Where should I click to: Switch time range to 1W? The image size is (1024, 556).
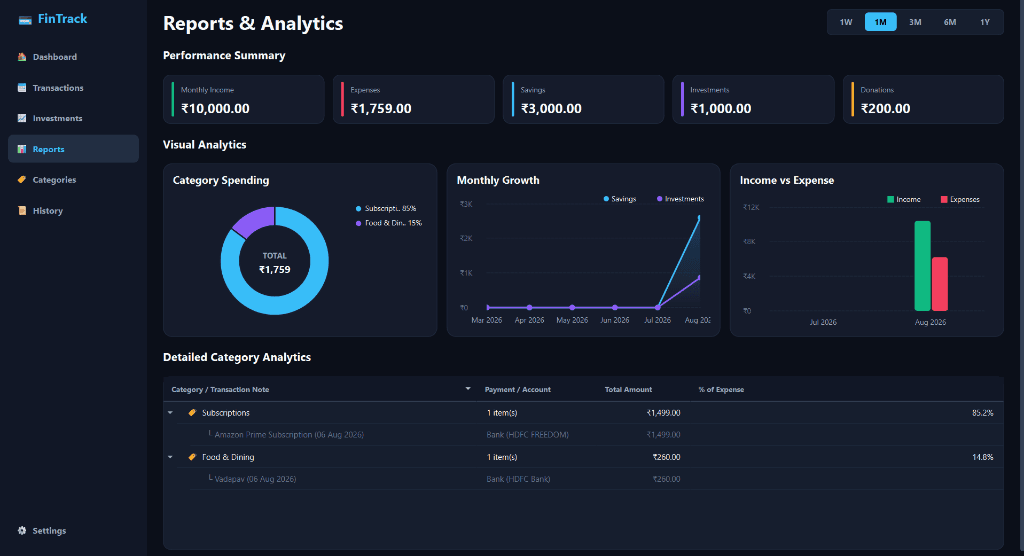(846, 22)
